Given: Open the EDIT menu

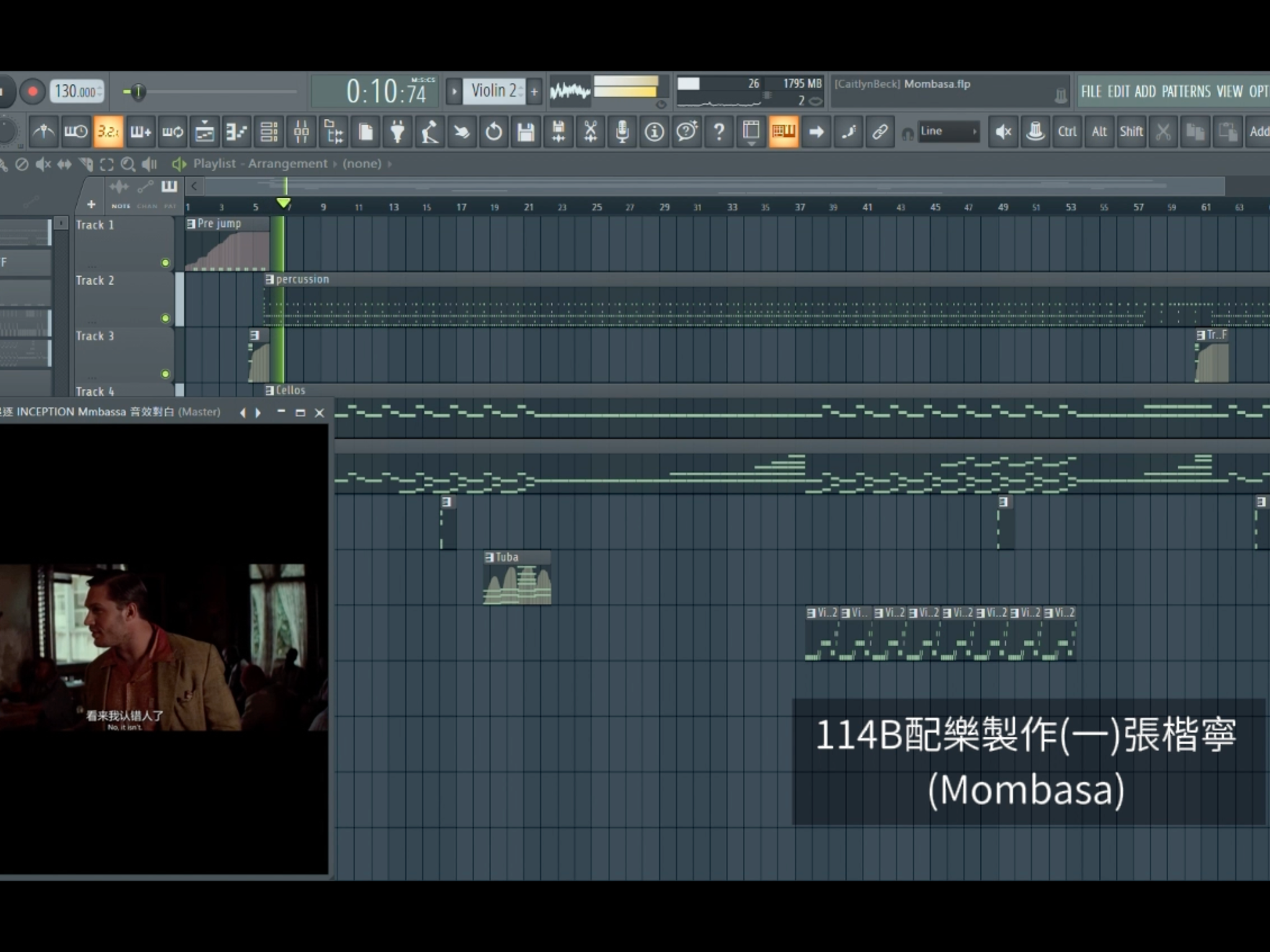Looking at the screenshot, I should pos(1119,92).
